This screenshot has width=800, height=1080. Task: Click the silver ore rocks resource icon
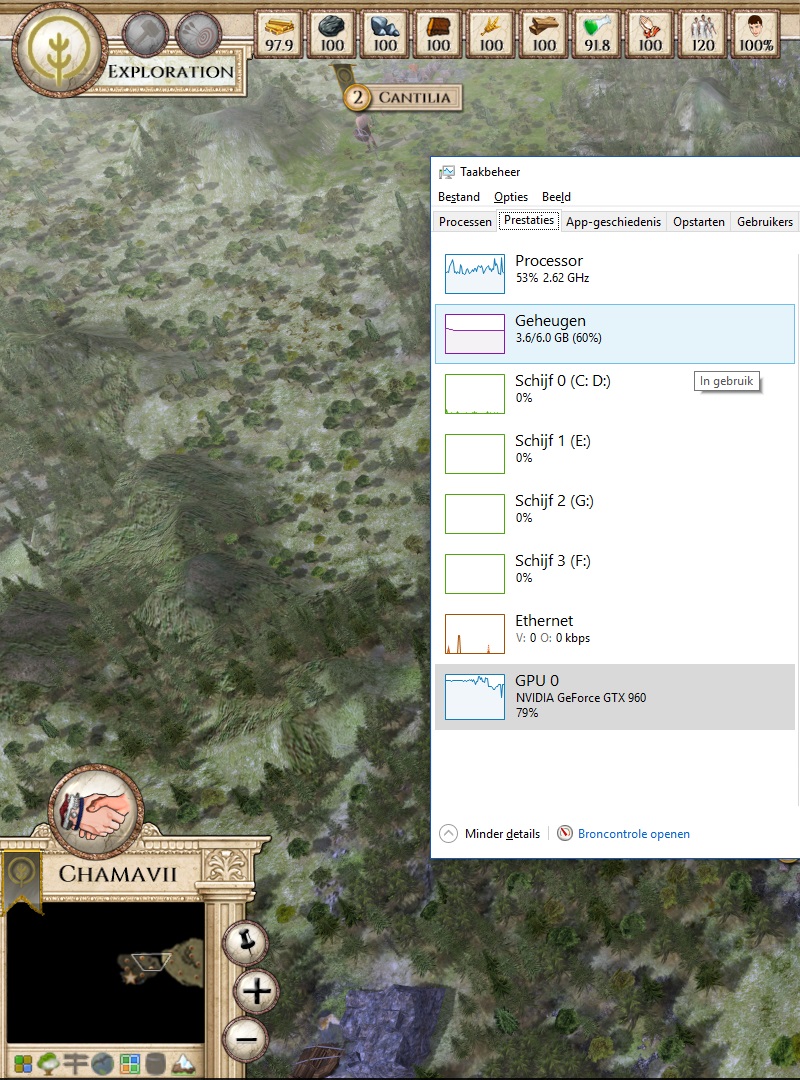[x=385, y=34]
